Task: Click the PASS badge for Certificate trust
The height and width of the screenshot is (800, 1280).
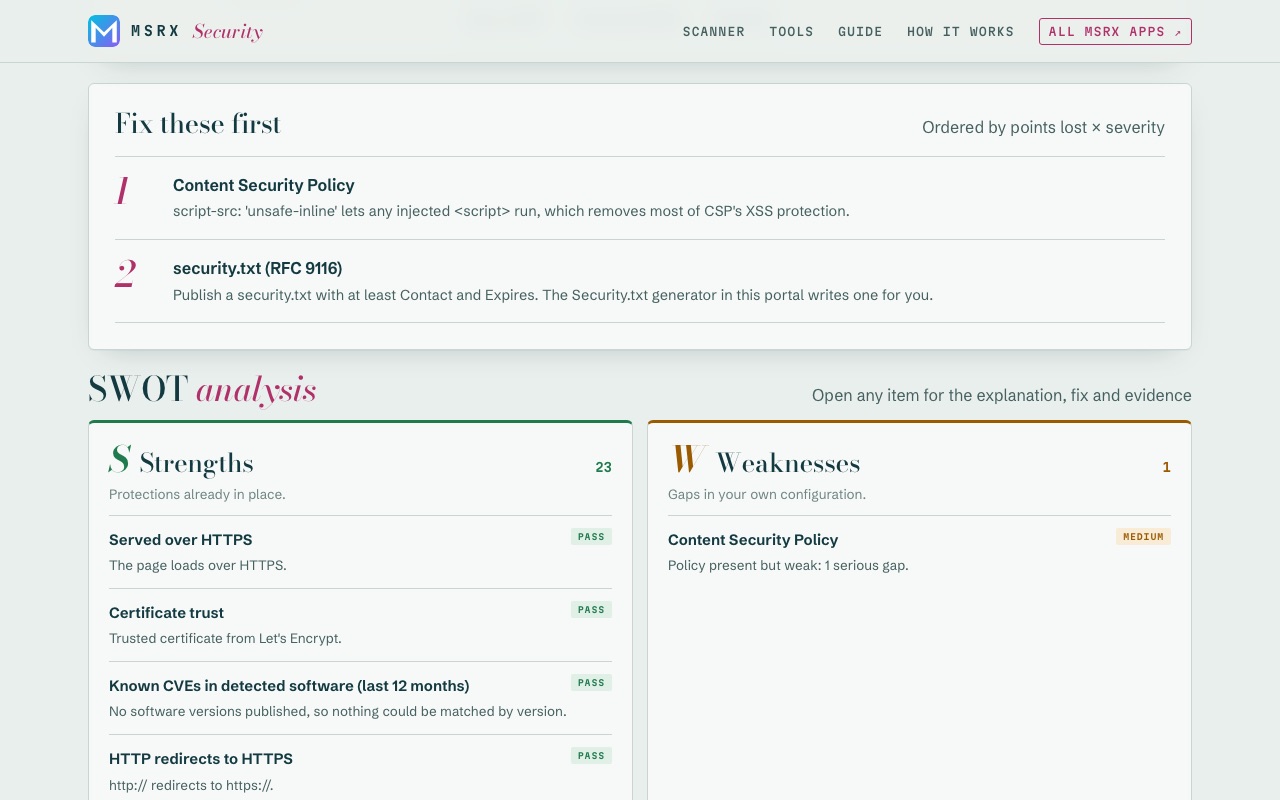Action: (591, 610)
